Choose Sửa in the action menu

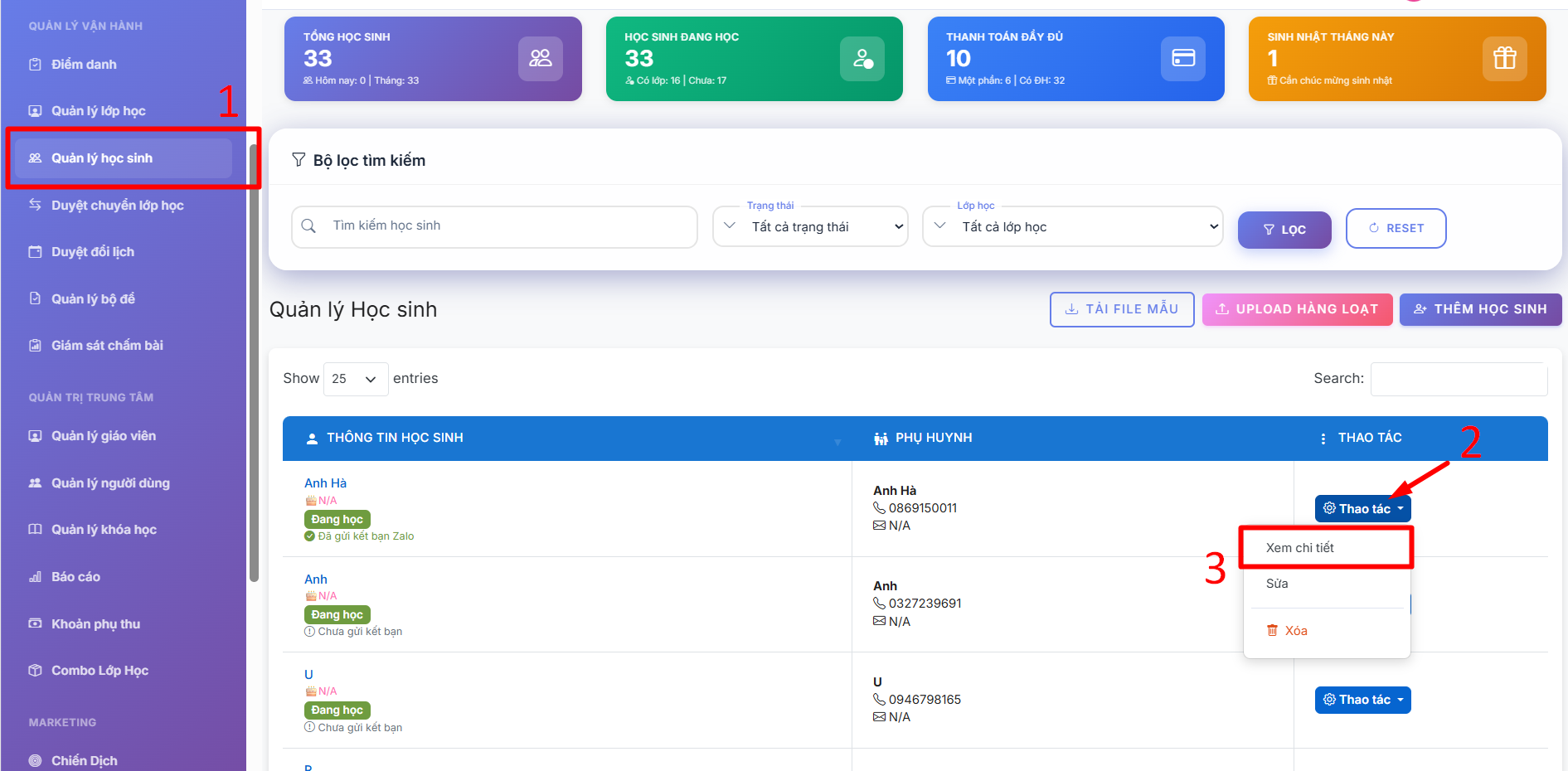coord(1277,584)
